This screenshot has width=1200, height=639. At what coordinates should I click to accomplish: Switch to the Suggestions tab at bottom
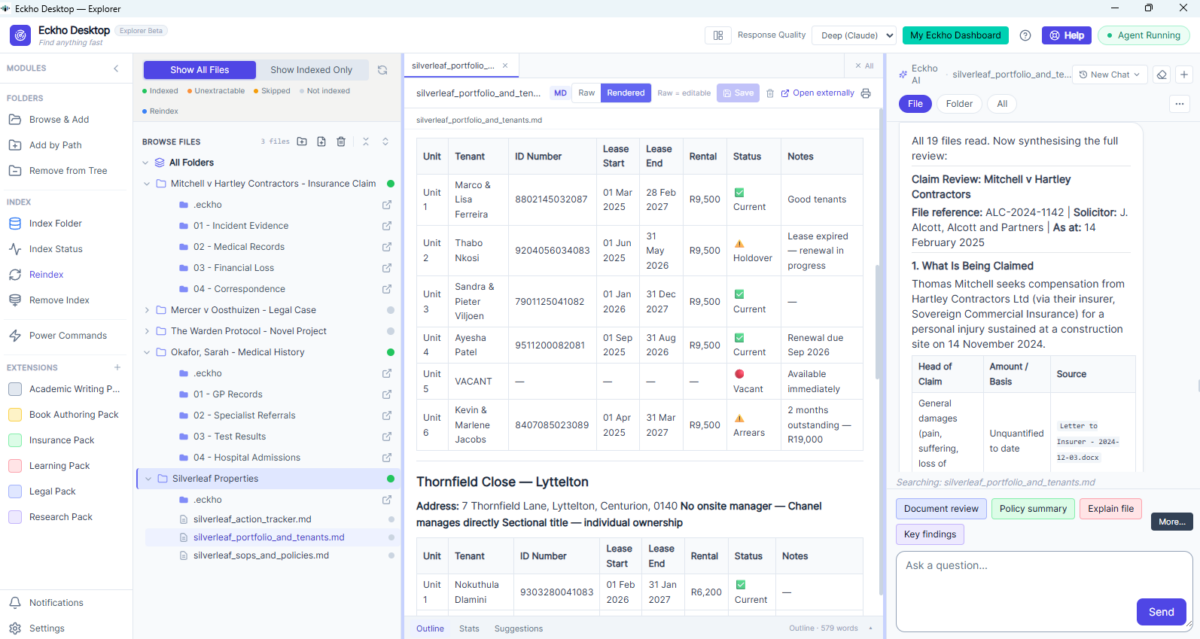click(518, 629)
